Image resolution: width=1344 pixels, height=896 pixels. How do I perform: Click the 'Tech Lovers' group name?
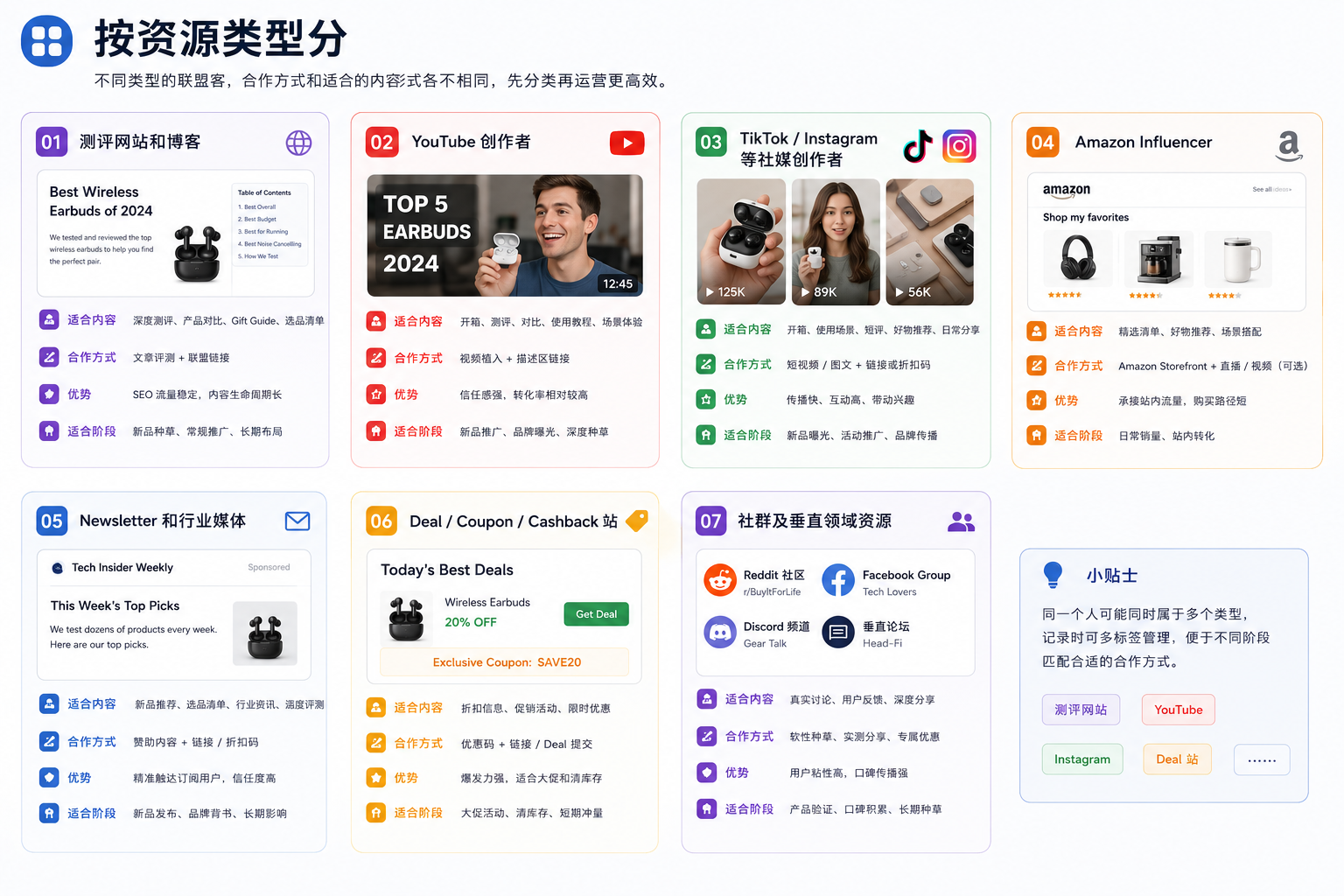(x=890, y=591)
